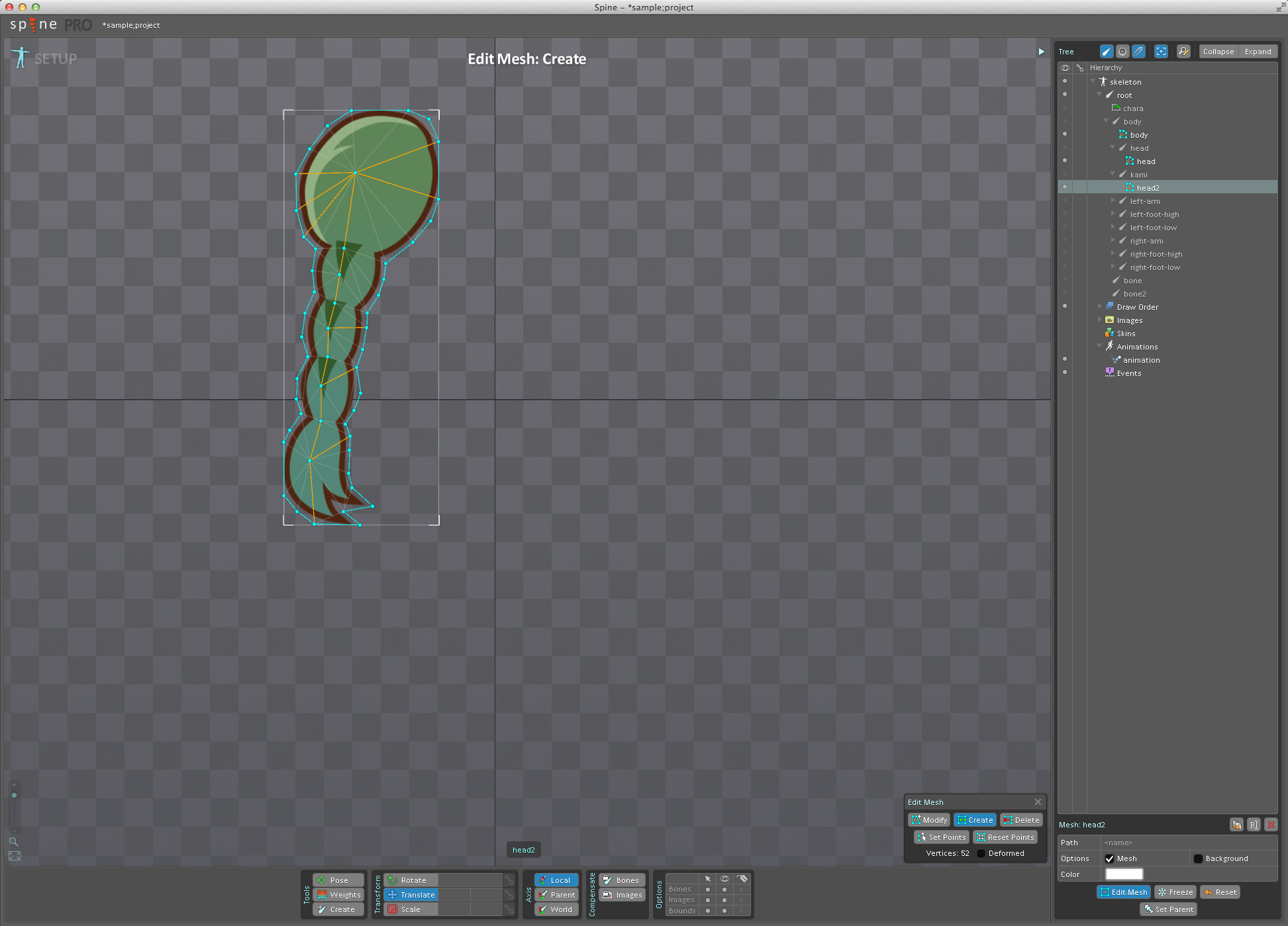Click the Edit Mesh button
Image resolution: width=1288 pixels, height=926 pixels.
click(x=1123, y=892)
